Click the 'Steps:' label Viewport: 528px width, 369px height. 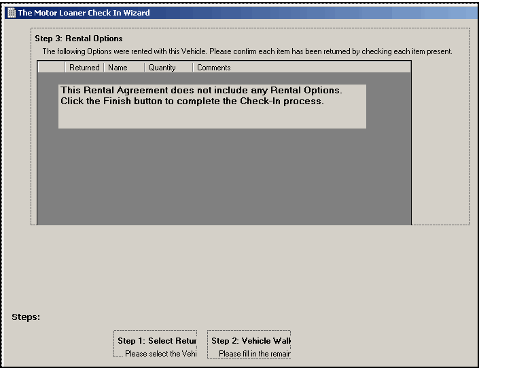(26, 317)
